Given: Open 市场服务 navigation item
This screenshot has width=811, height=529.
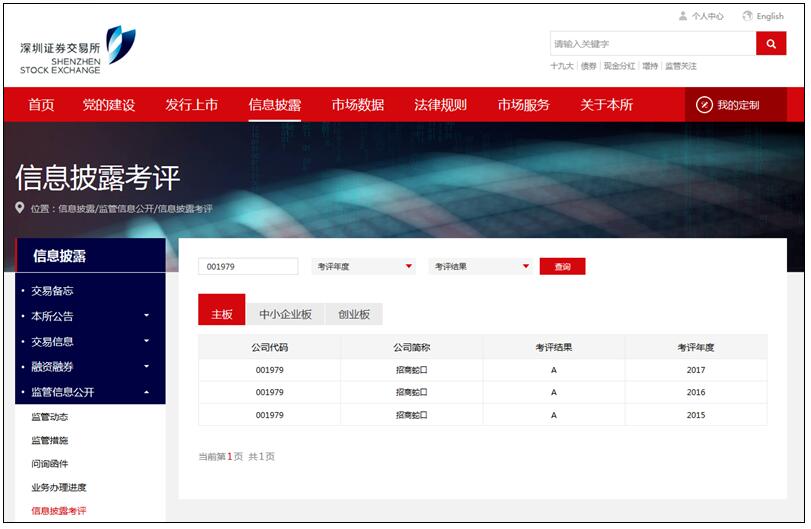Looking at the screenshot, I should pyautogui.click(x=523, y=105).
